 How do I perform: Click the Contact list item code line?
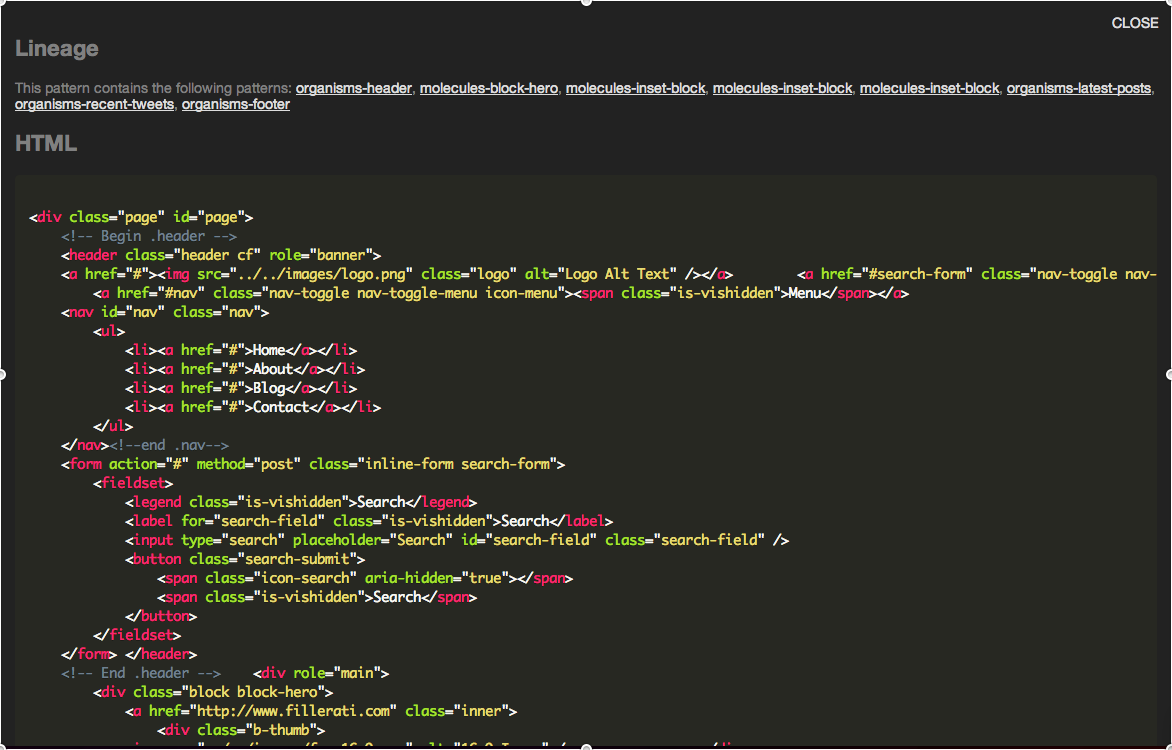coord(253,407)
